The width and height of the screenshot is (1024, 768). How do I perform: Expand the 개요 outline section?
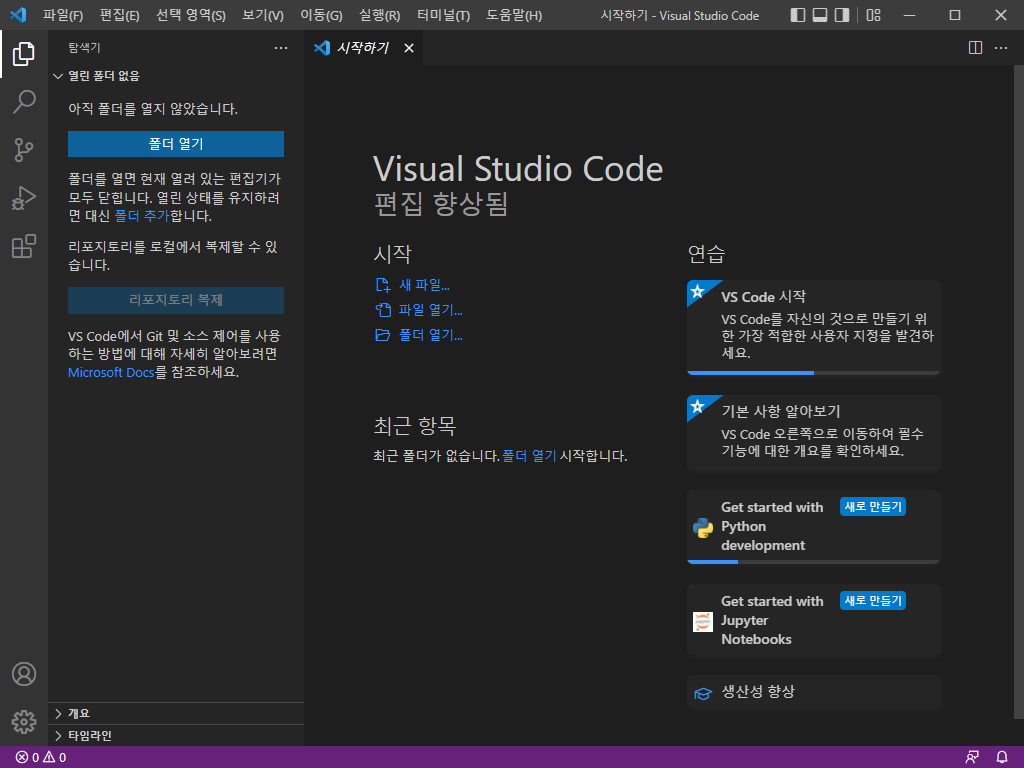click(x=176, y=714)
